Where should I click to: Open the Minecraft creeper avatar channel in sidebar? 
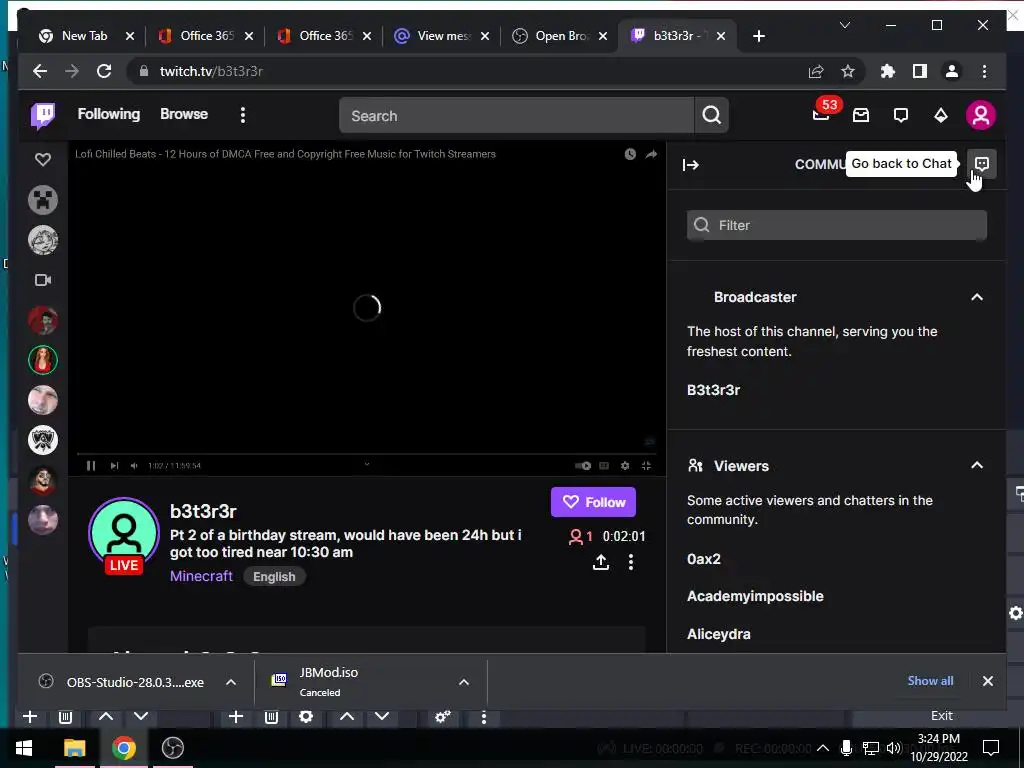pyautogui.click(x=43, y=200)
